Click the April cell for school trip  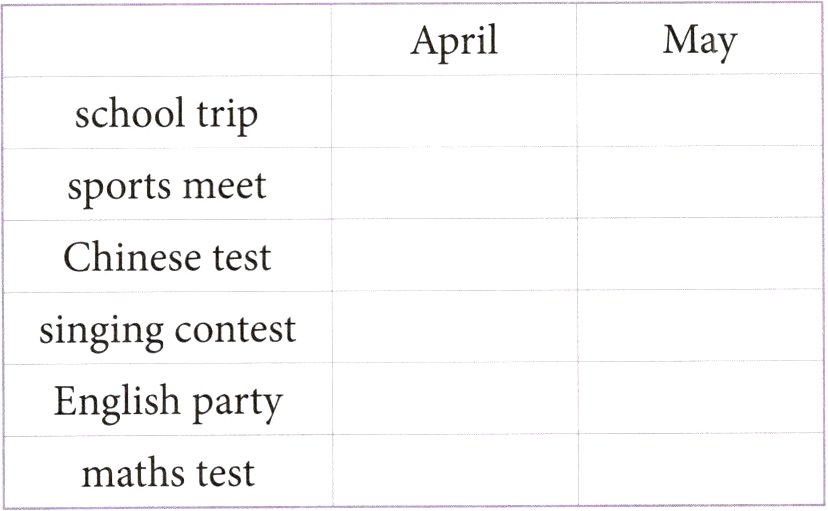tap(454, 113)
